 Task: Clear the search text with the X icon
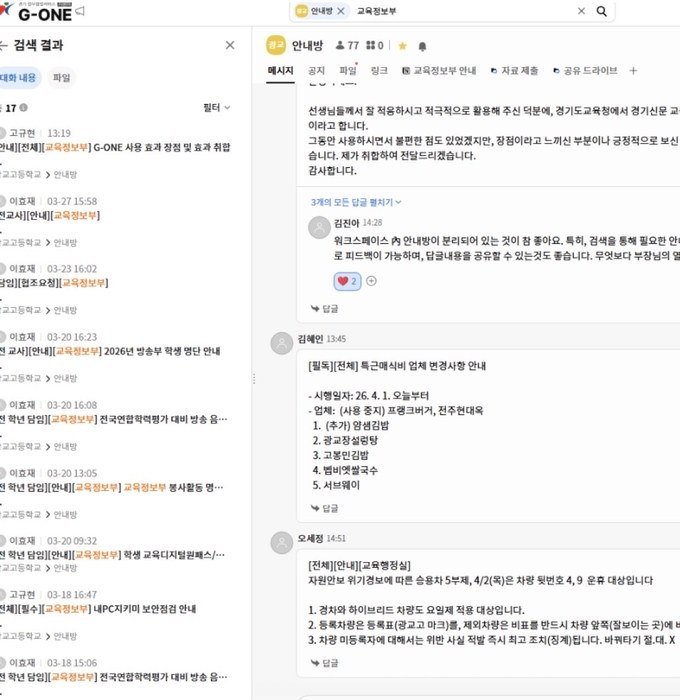point(581,11)
